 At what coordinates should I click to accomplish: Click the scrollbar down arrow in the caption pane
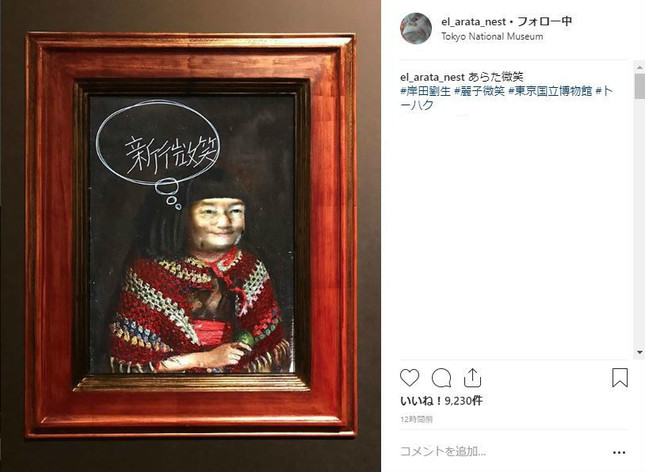tap(640, 352)
